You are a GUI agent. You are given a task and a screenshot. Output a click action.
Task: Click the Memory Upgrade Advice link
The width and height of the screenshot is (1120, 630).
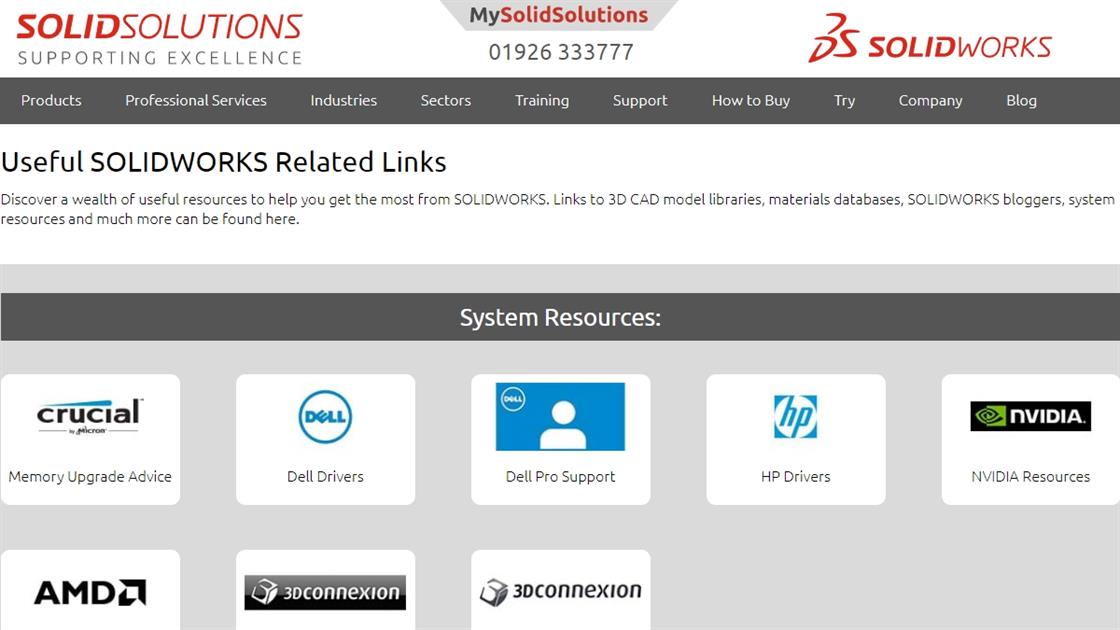click(90, 476)
